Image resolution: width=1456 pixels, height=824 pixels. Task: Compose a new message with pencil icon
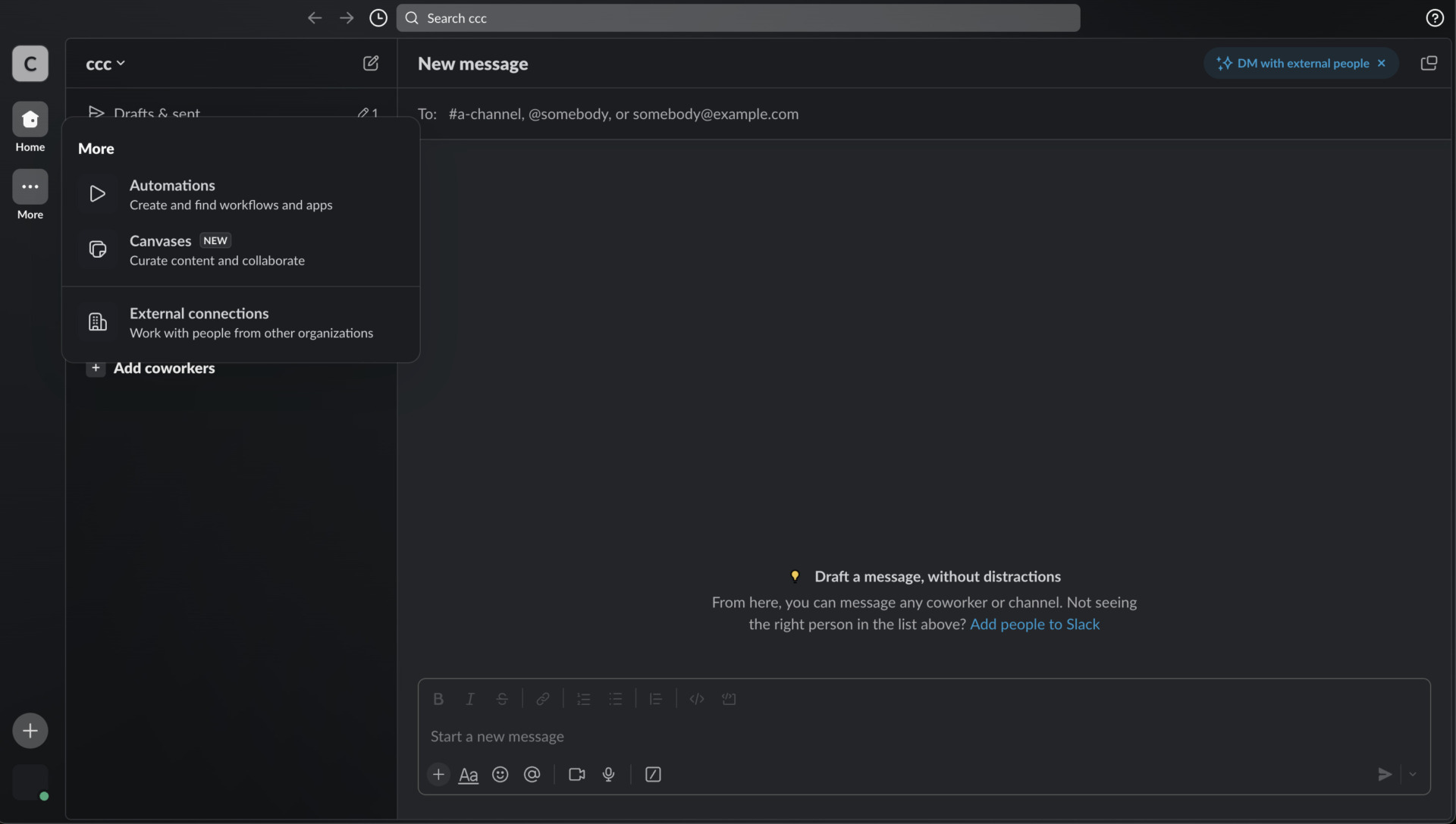pyautogui.click(x=371, y=63)
